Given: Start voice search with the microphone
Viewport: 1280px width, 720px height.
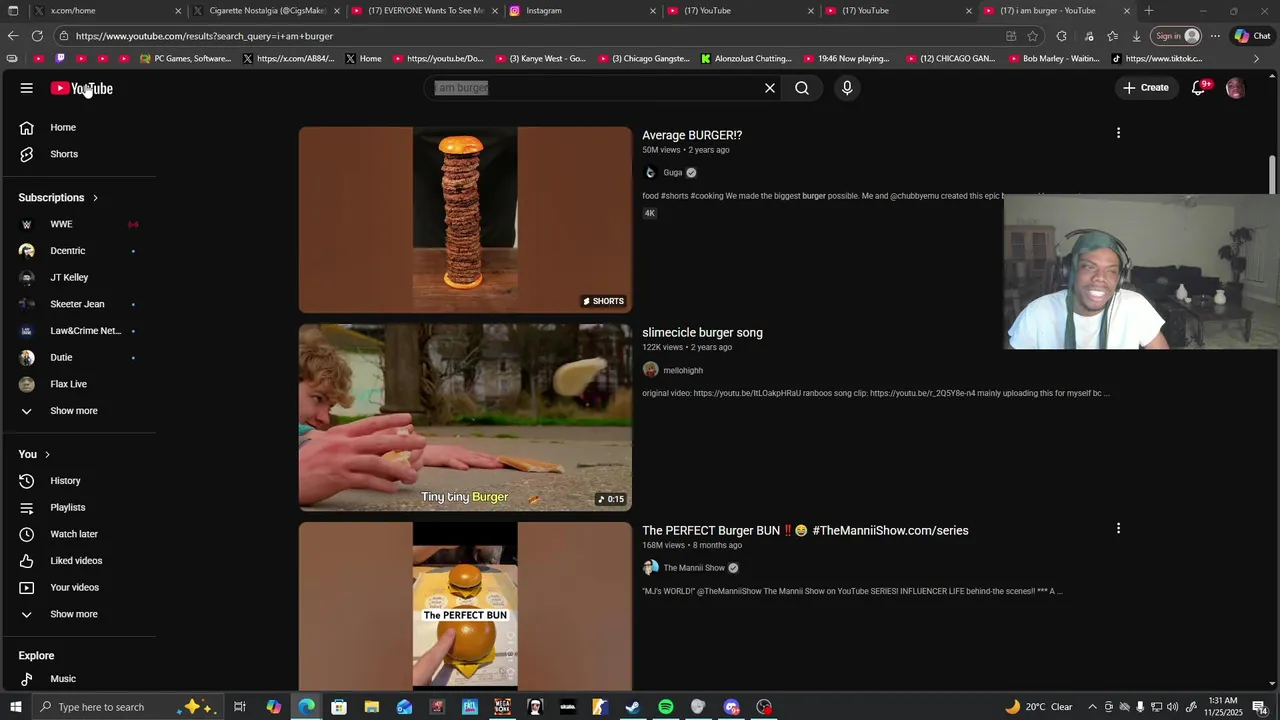Looking at the screenshot, I should tap(847, 88).
